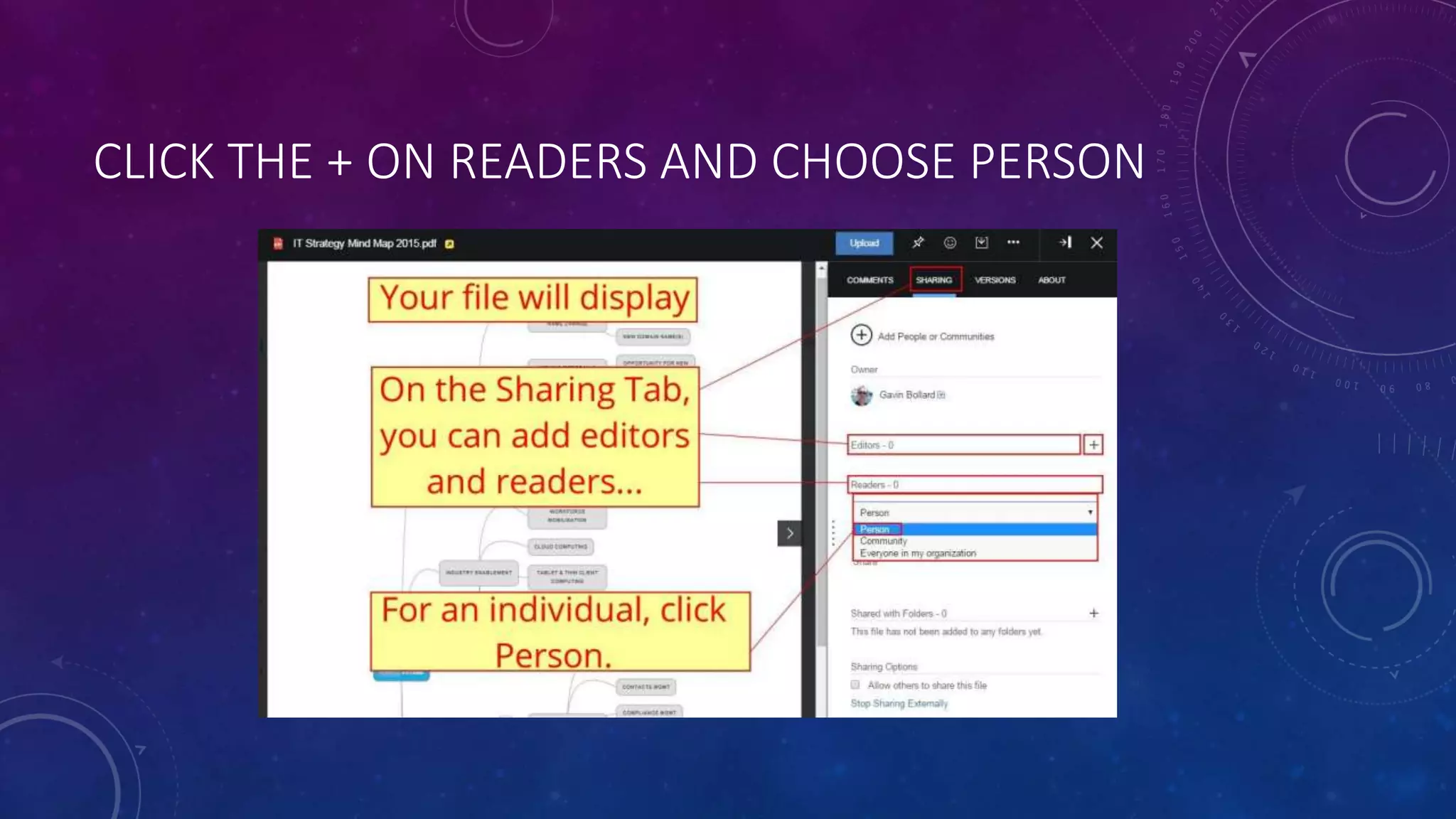Click the Gavin Bollard owner name
Screen dimensions: 1456x819
(906, 395)
